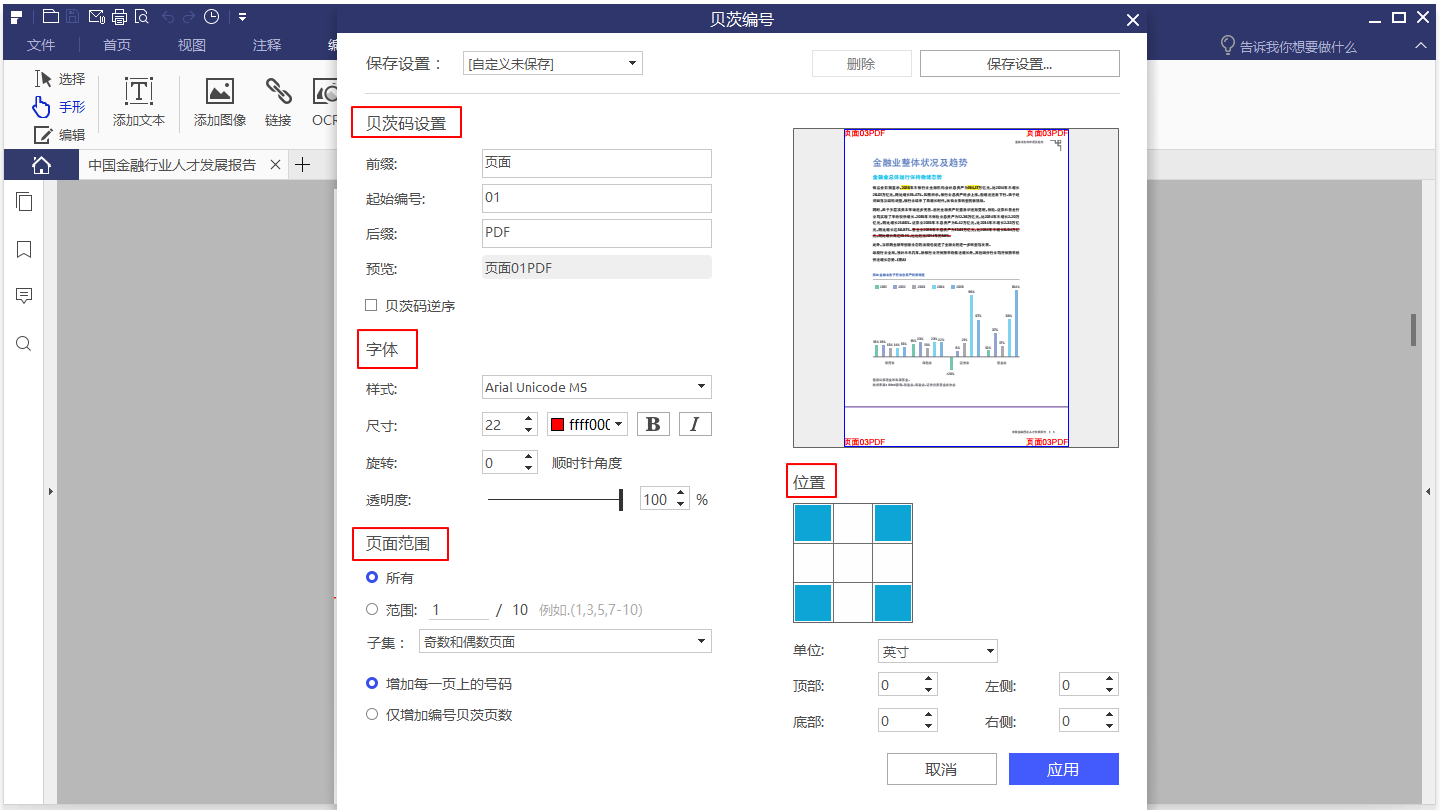
Task: Click the print preview magnifier page icon
Action: pyautogui.click(x=141, y=17)
